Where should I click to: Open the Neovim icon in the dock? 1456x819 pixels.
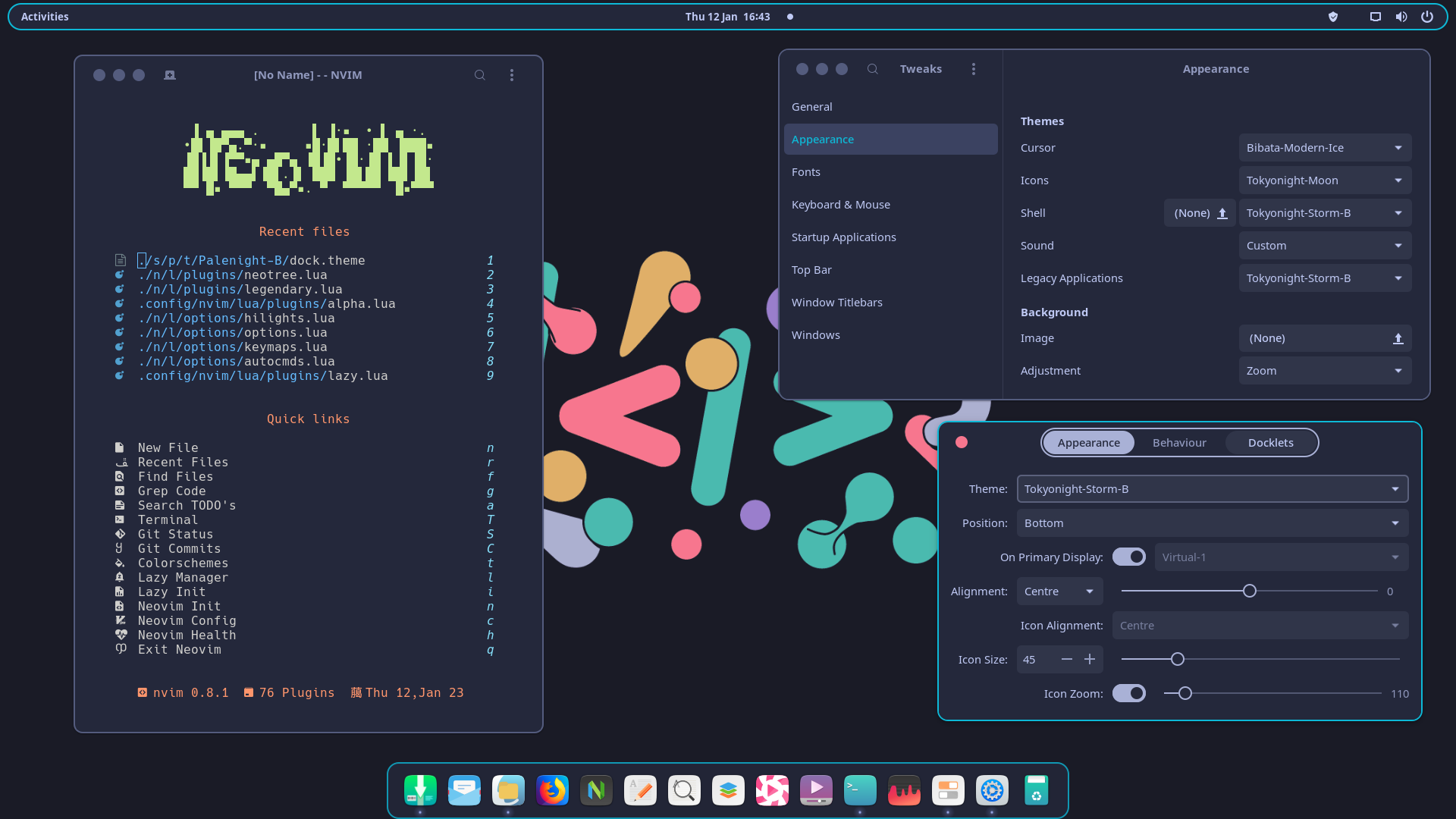(x=596, y=790)
